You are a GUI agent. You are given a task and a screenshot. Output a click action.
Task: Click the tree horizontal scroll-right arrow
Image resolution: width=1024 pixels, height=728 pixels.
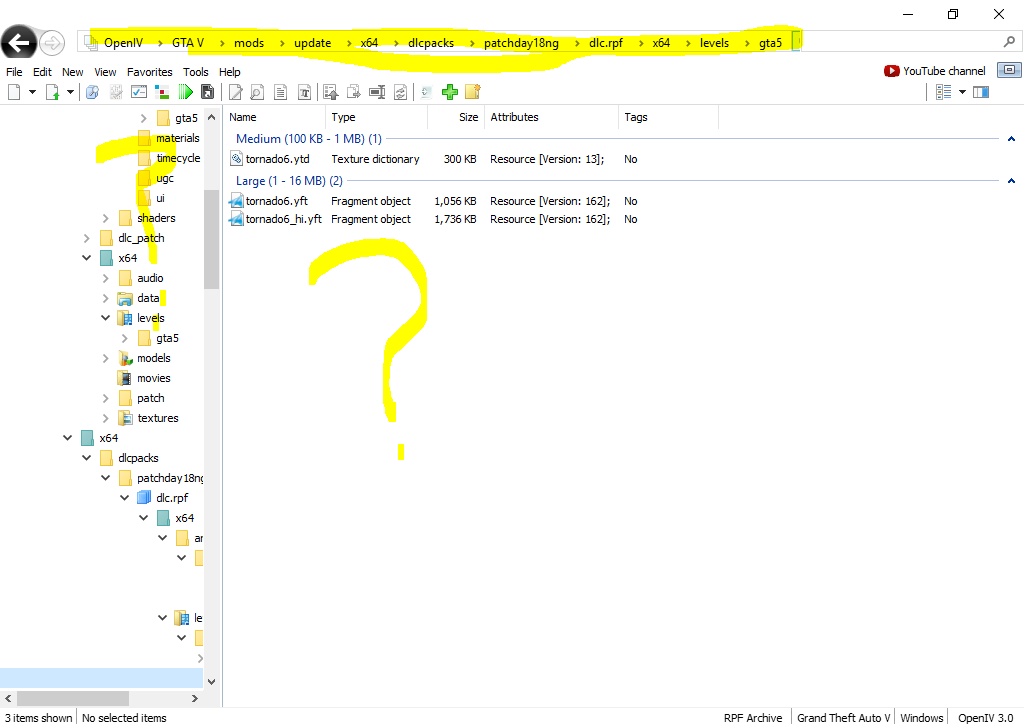pos(195,698)
